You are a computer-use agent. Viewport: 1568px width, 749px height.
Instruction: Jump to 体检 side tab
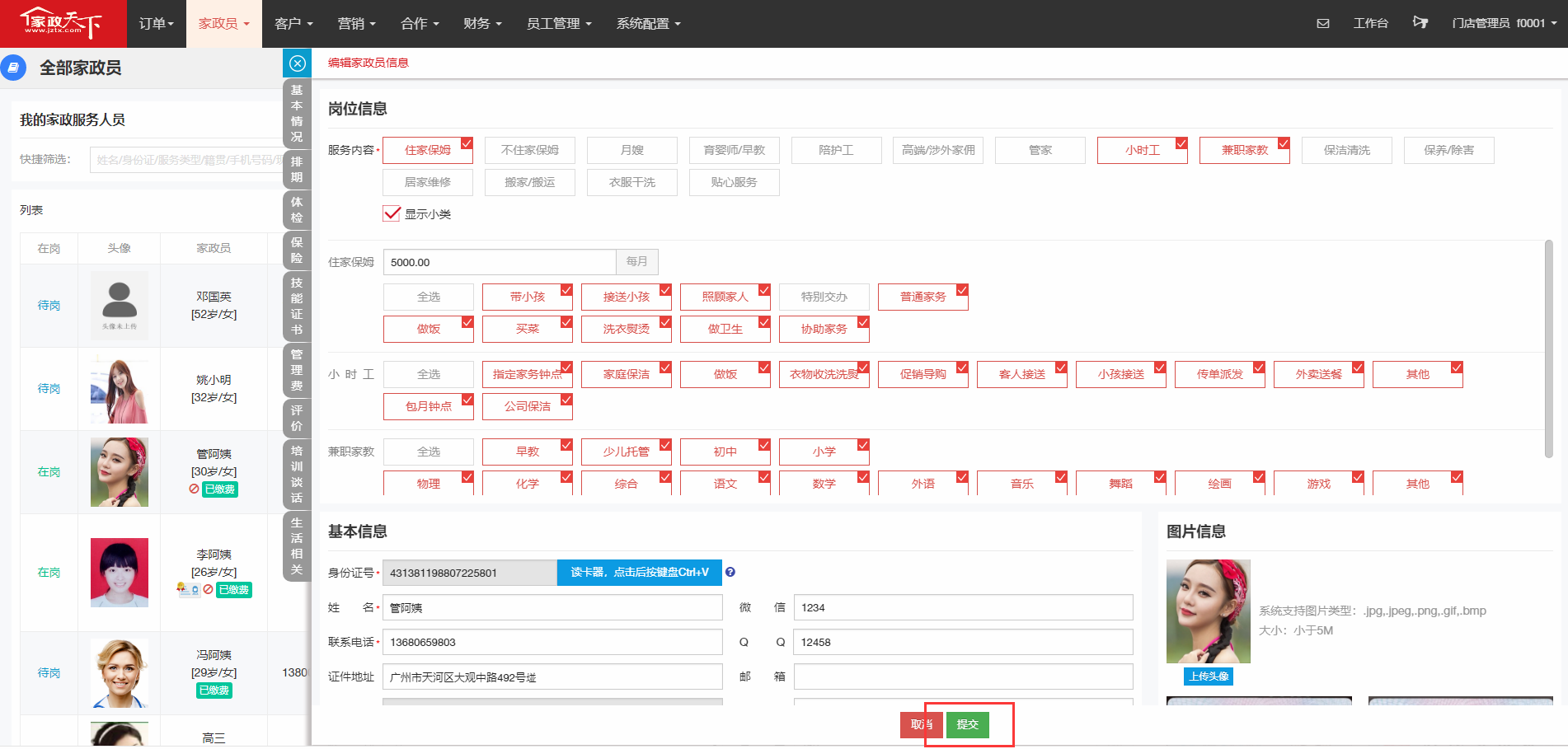pos(297,209)
